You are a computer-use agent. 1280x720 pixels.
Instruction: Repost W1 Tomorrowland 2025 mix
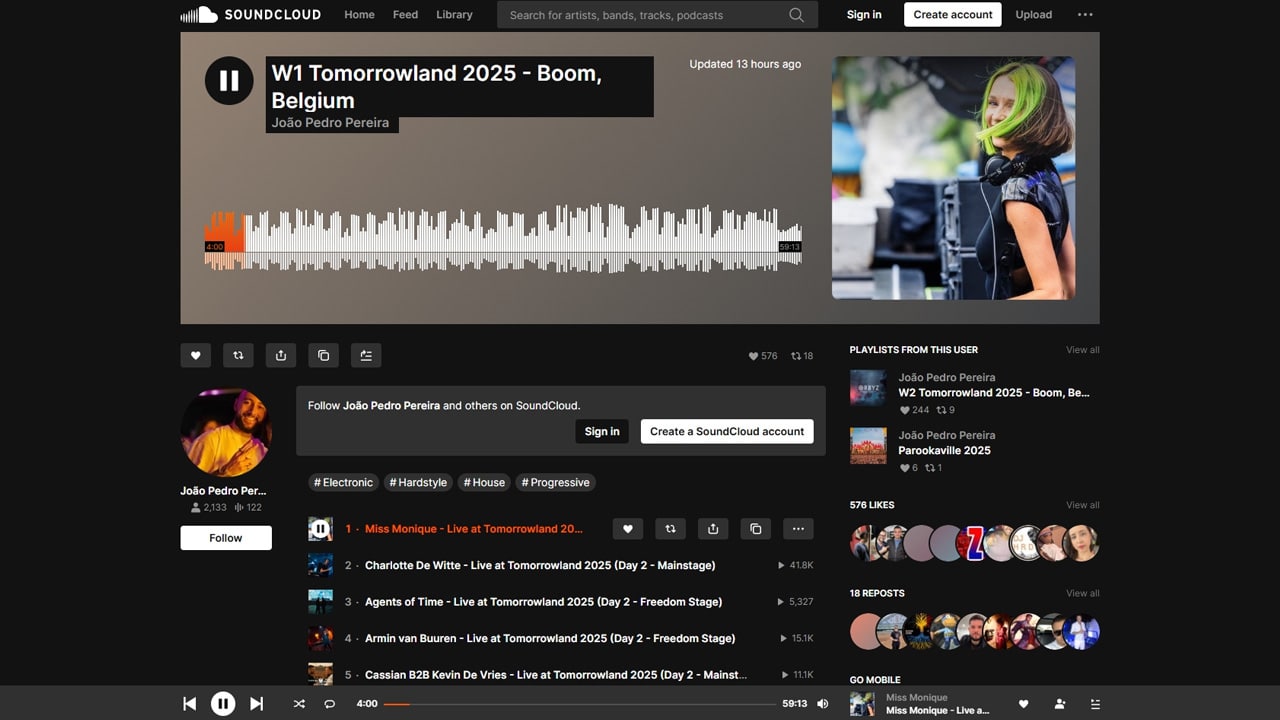(x=238, y=355)
